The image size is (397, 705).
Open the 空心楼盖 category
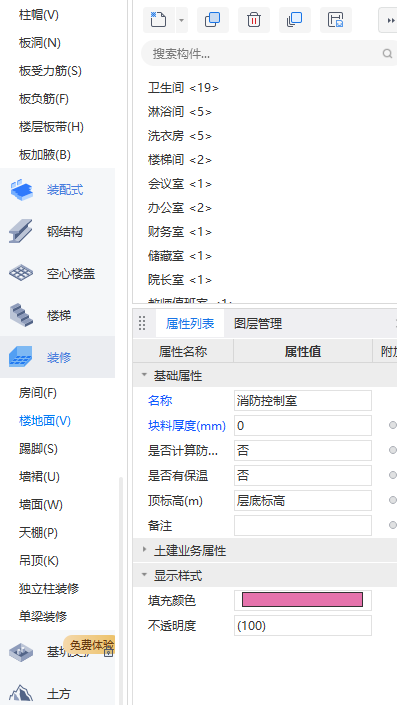point(58,273)
